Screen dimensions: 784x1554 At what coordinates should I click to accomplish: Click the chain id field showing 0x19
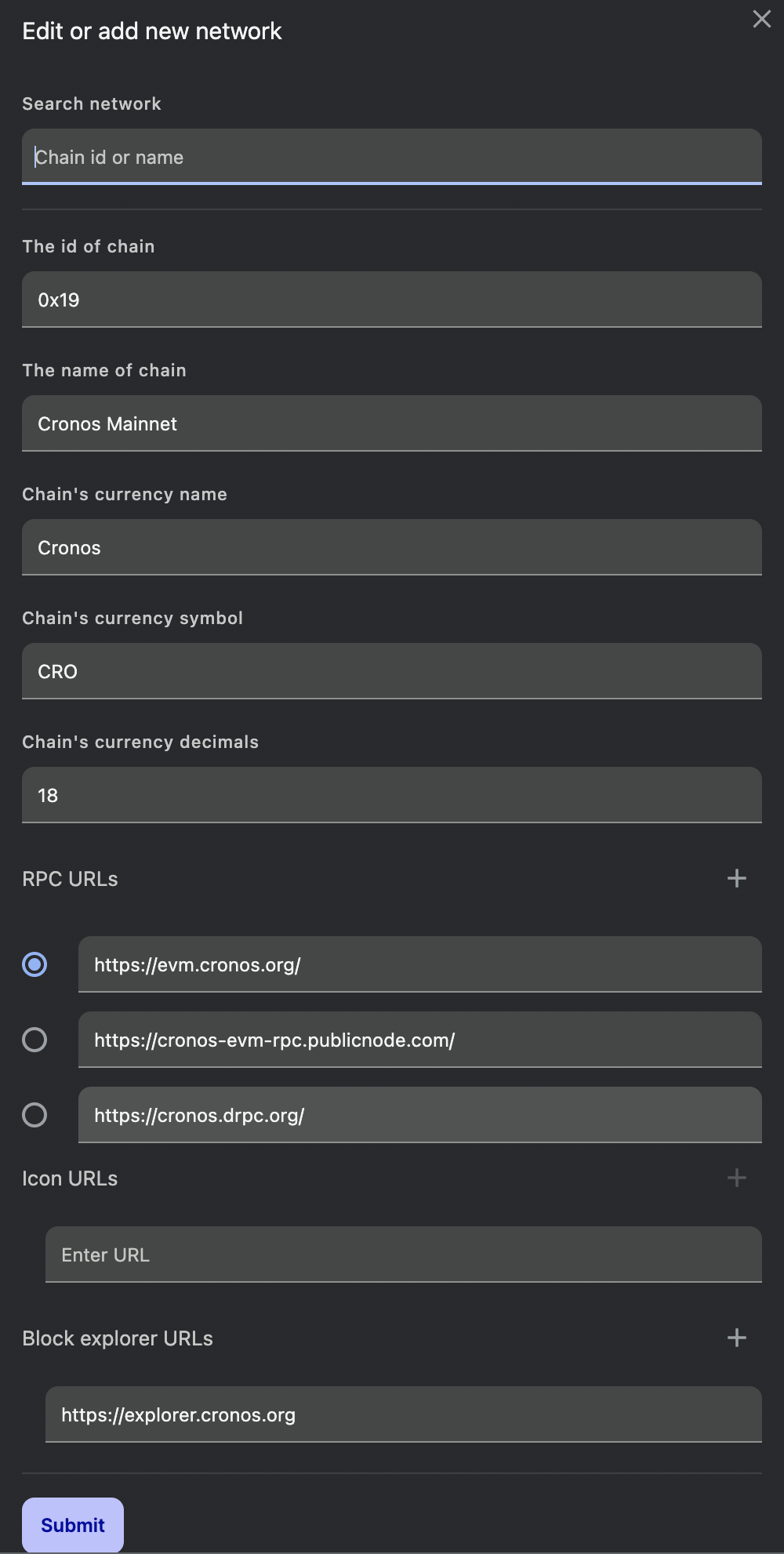(x=392, y=300)
